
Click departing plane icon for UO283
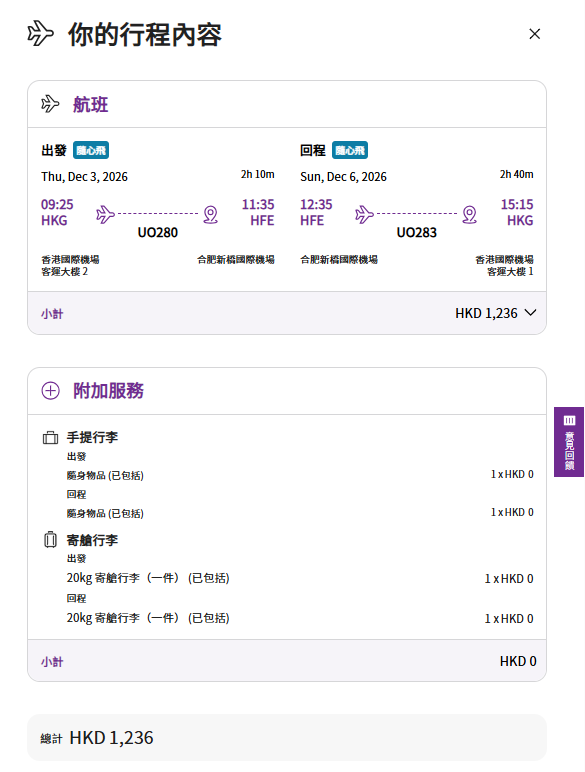[x=364, y=214]
